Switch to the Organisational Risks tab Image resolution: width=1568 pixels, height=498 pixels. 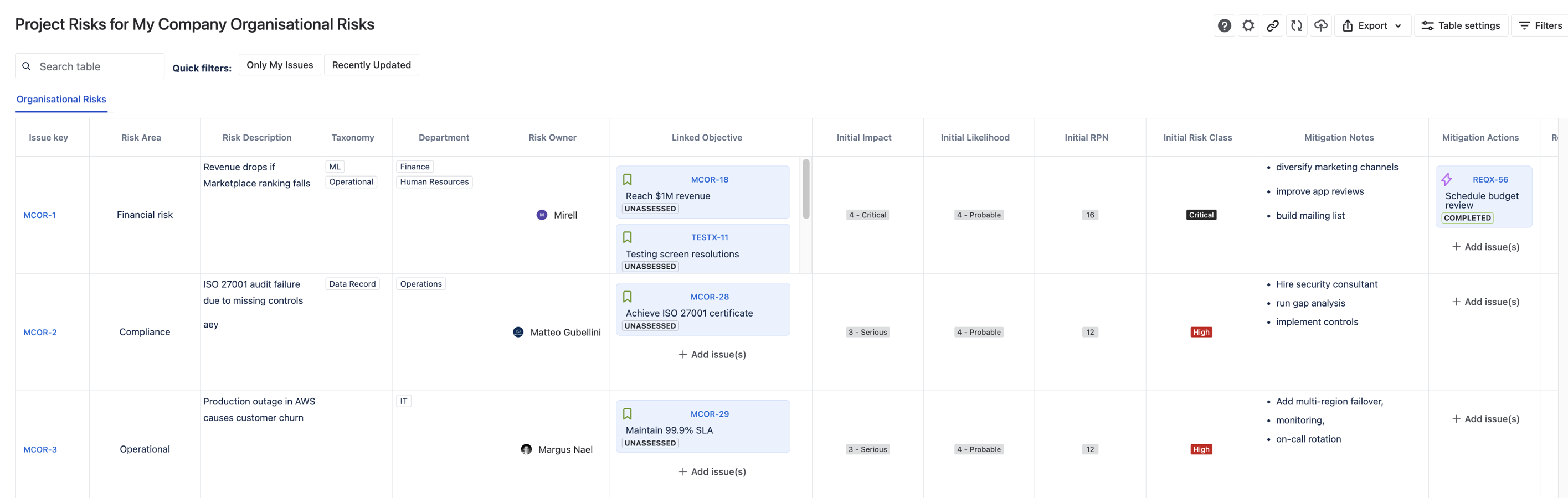(61, 99)
